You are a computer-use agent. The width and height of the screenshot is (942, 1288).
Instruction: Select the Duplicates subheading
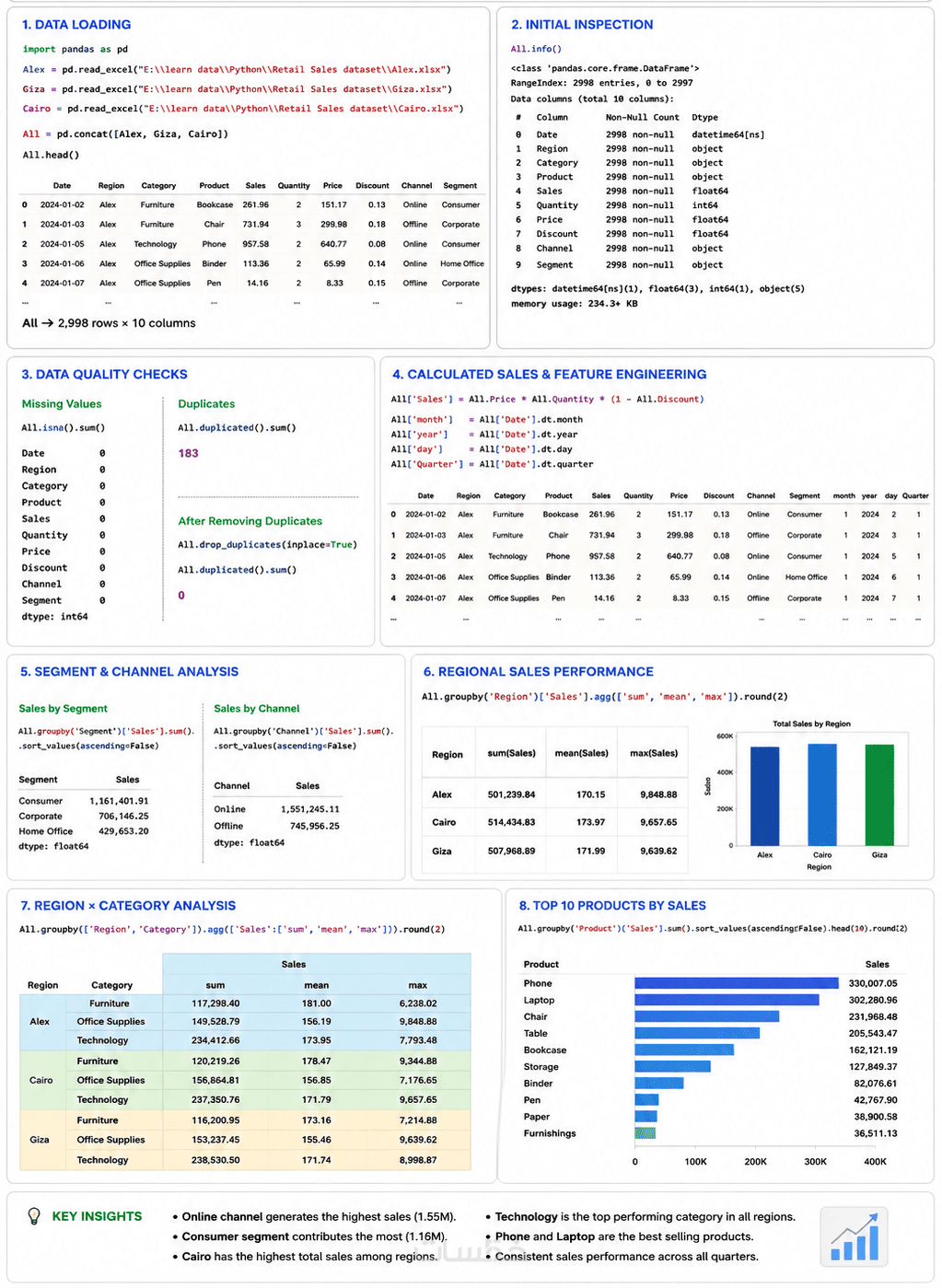coord(206,404)
